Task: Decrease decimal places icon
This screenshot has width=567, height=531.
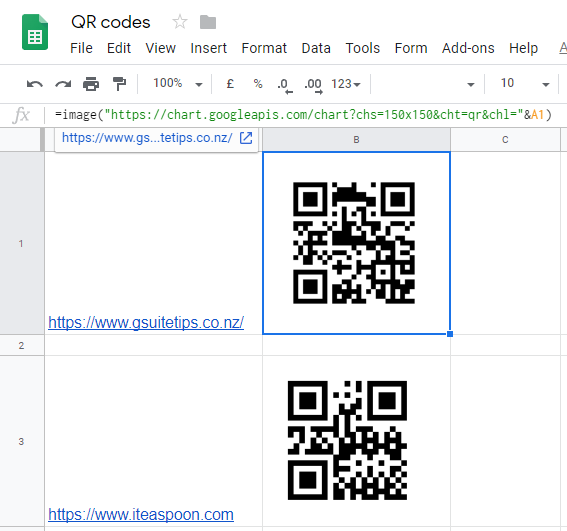Action: pos(285,86)
